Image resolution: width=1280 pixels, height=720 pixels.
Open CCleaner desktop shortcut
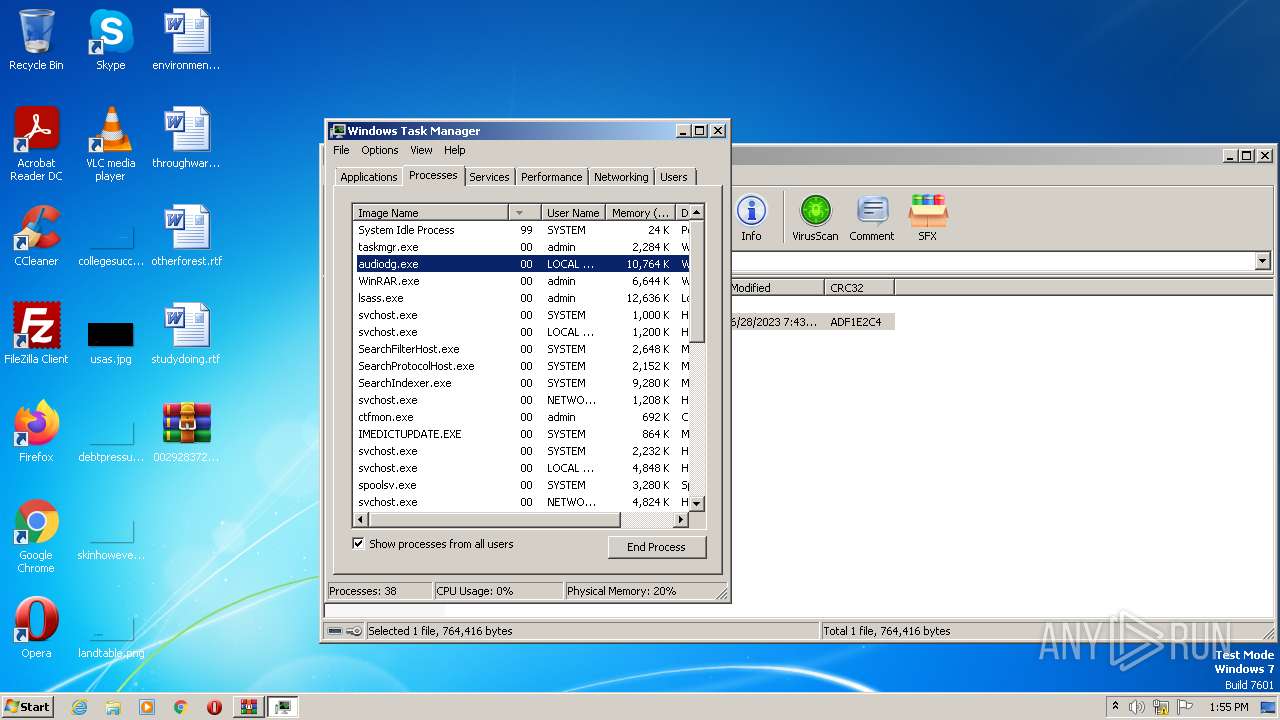[x=36, y=236]
